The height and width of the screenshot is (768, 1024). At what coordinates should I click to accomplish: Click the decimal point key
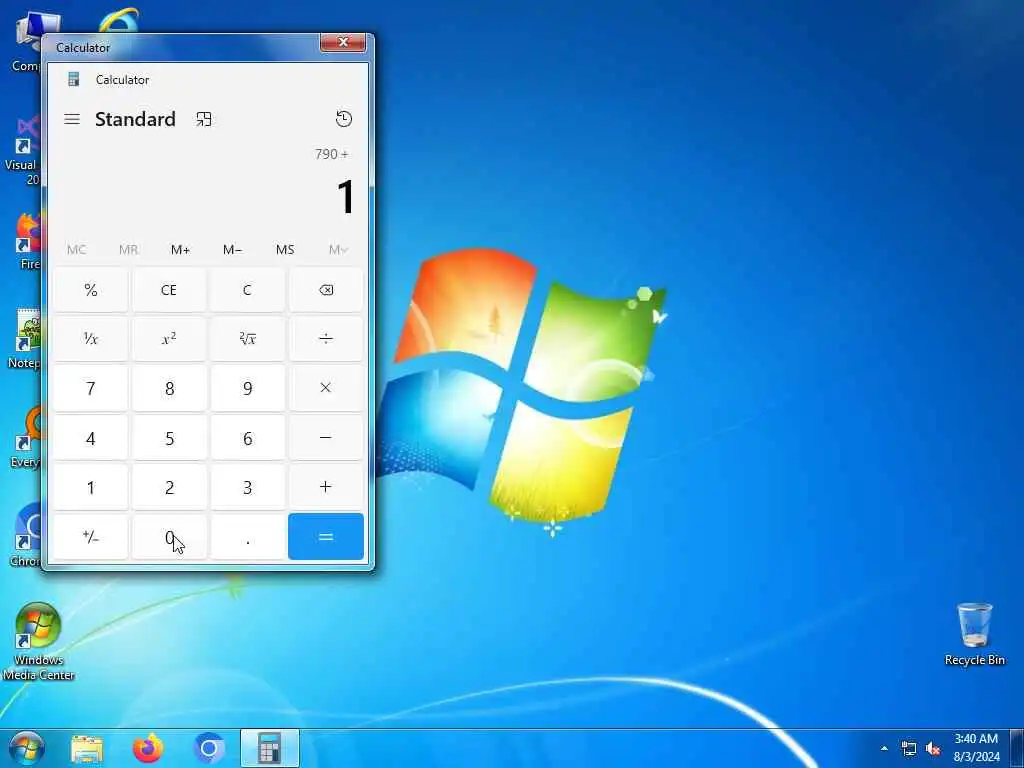(248, 537)
